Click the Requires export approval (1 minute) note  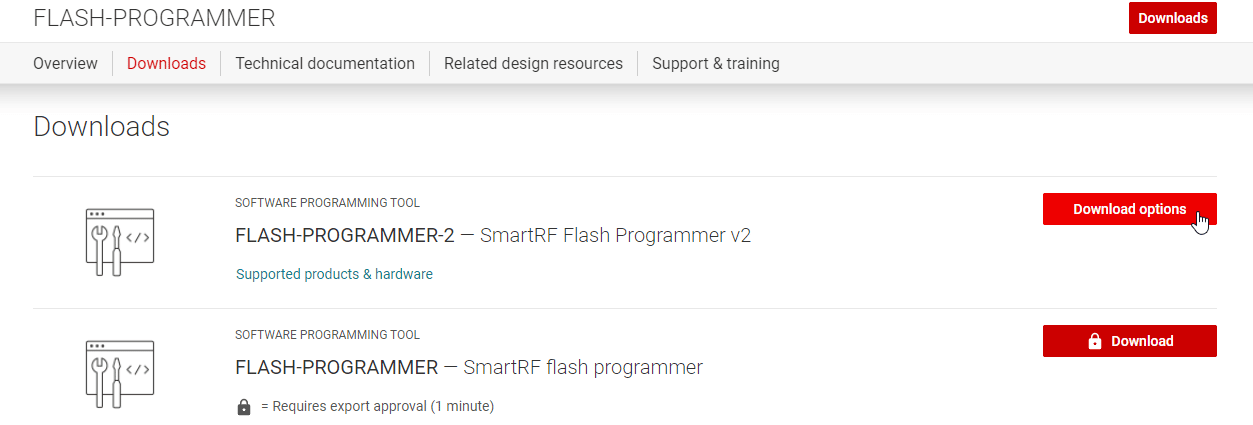pos(377,406)
